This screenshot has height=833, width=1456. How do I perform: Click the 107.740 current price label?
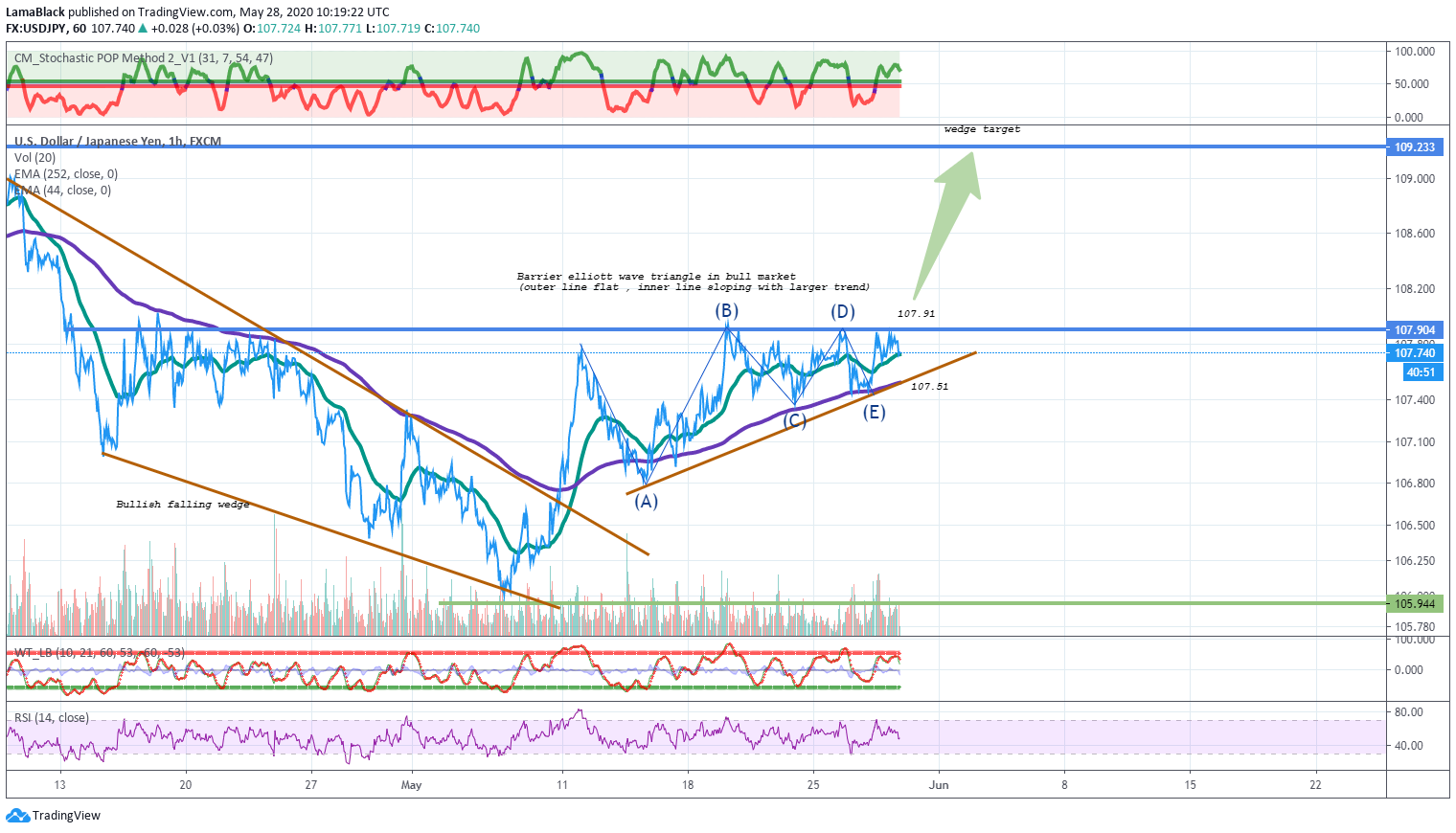[x=1414, y=353]
